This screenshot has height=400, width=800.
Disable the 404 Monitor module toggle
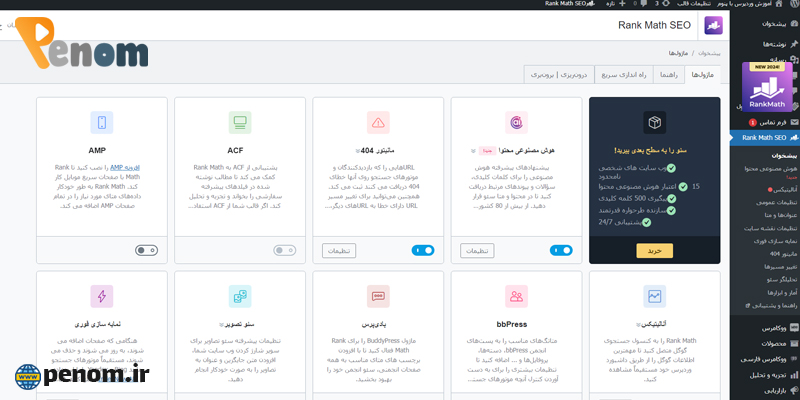(x=422, y=250)
